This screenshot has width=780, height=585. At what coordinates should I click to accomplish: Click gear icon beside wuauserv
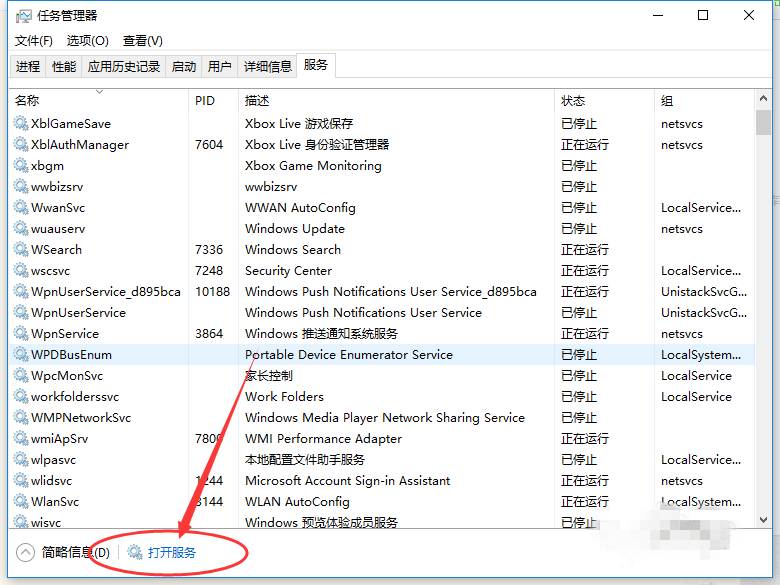pos(21,228)
